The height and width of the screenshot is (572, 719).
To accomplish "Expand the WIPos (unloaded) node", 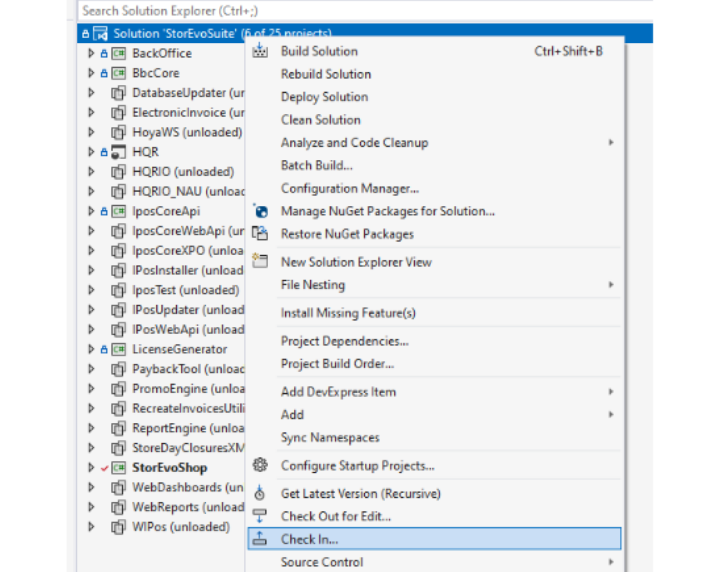I will (x=91, y=527).
